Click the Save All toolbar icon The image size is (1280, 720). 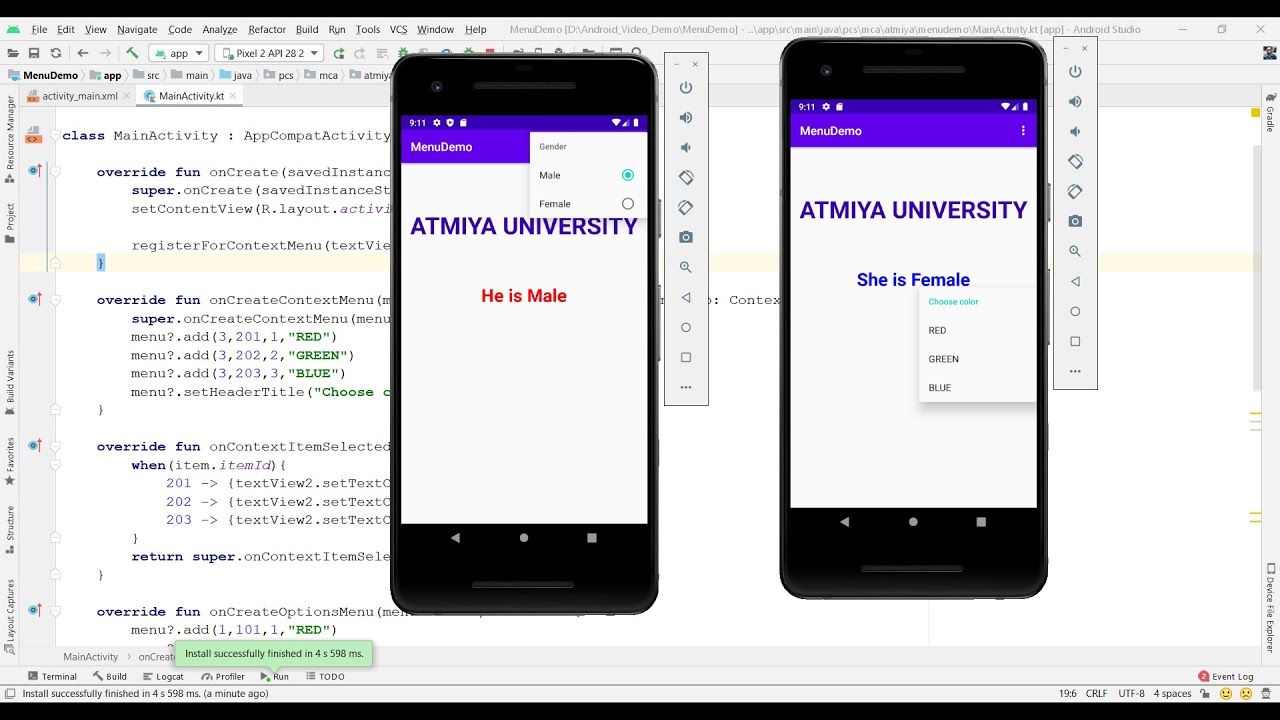(x=34, y=53)
